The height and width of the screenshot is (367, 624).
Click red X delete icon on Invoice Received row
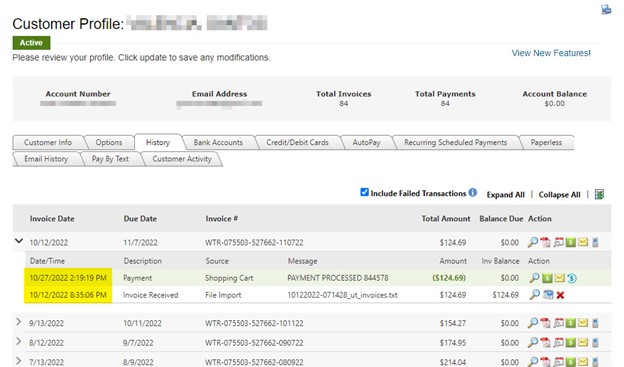[x=560, y=295]
